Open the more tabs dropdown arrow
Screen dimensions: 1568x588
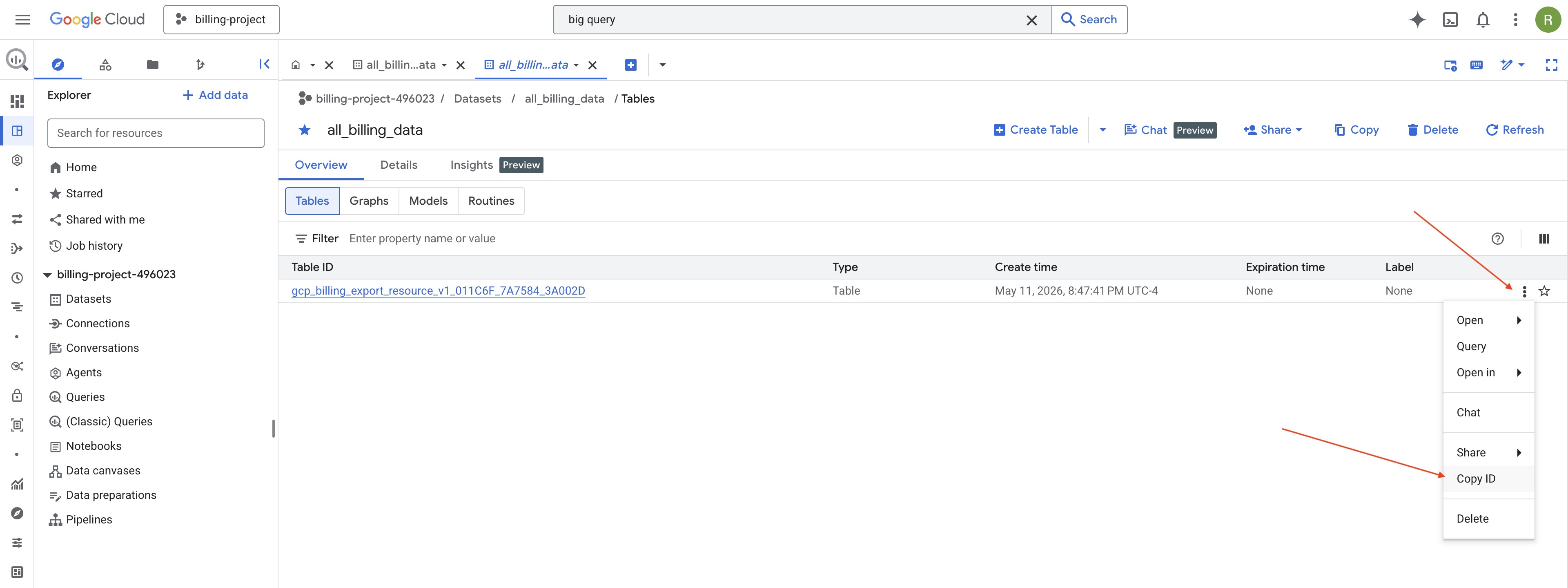[662, 65]
